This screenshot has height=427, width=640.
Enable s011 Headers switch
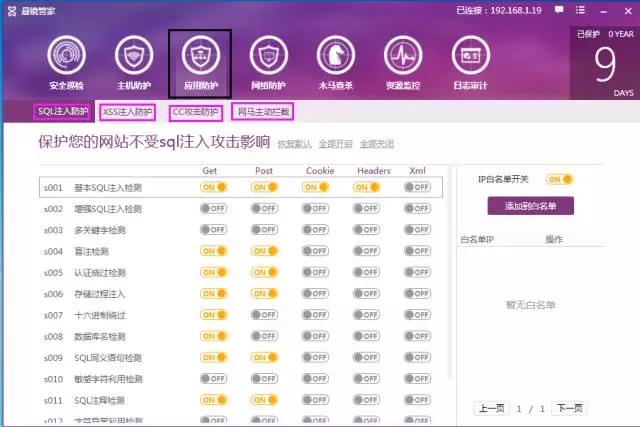367,400
